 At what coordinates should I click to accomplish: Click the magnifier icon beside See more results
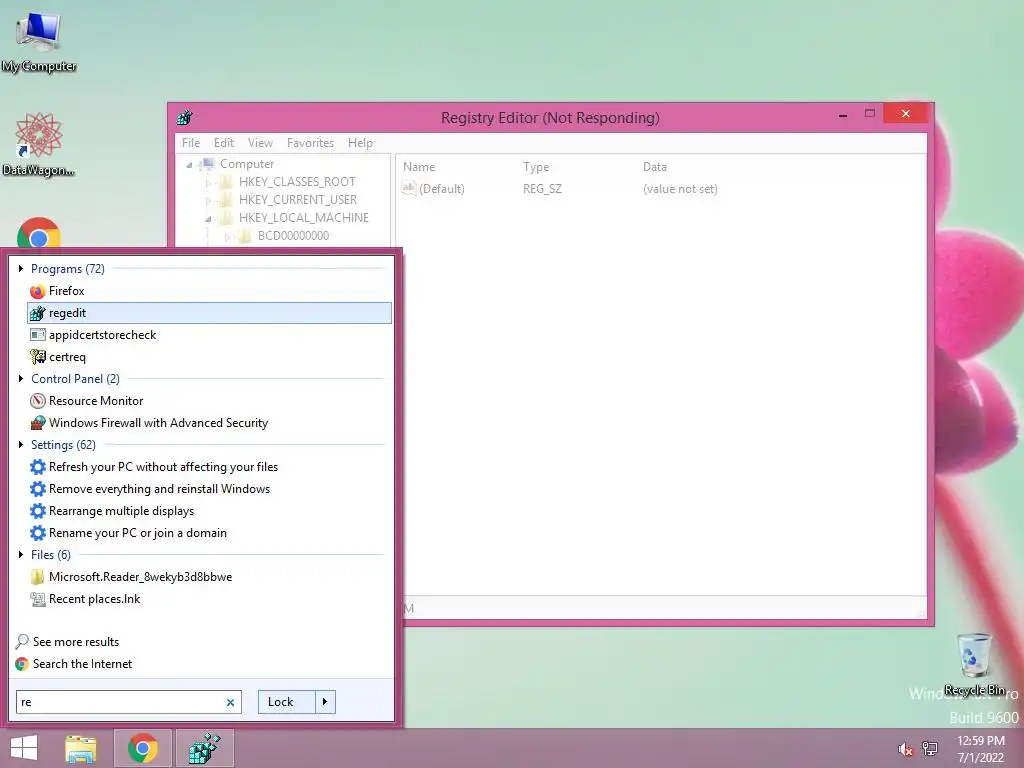tap(22, 641)
